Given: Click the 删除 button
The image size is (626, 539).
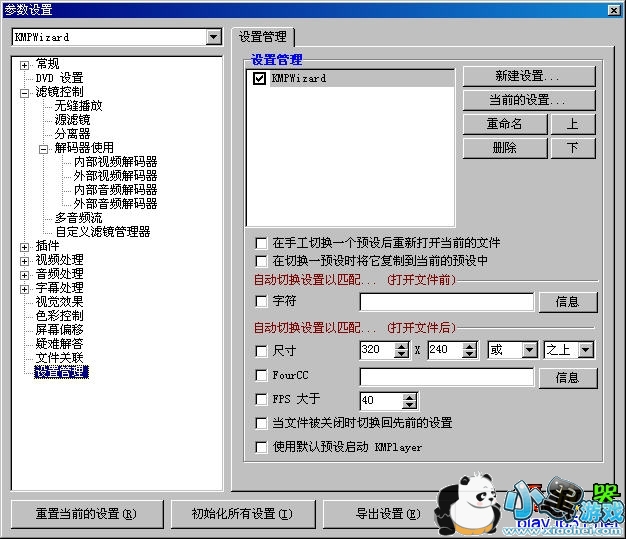Looking at the screenshot, I should pyautogui.click(x=505, y=148).
